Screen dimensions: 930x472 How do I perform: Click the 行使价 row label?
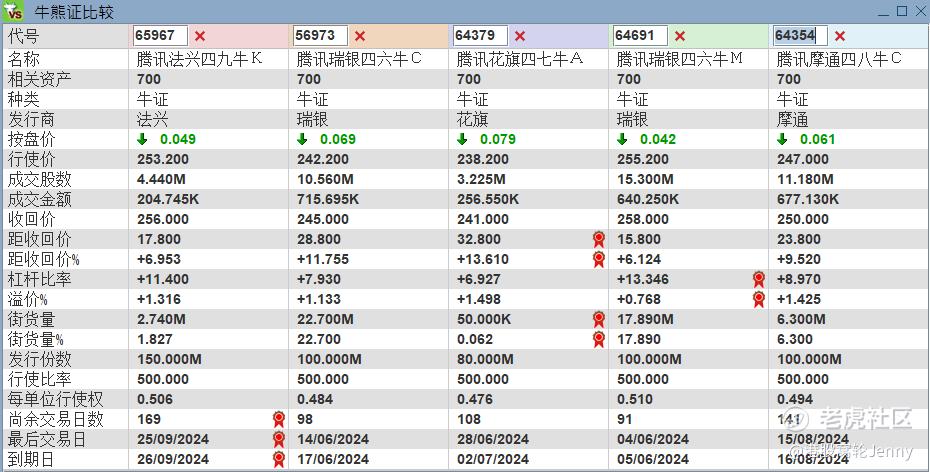(31, 160)
